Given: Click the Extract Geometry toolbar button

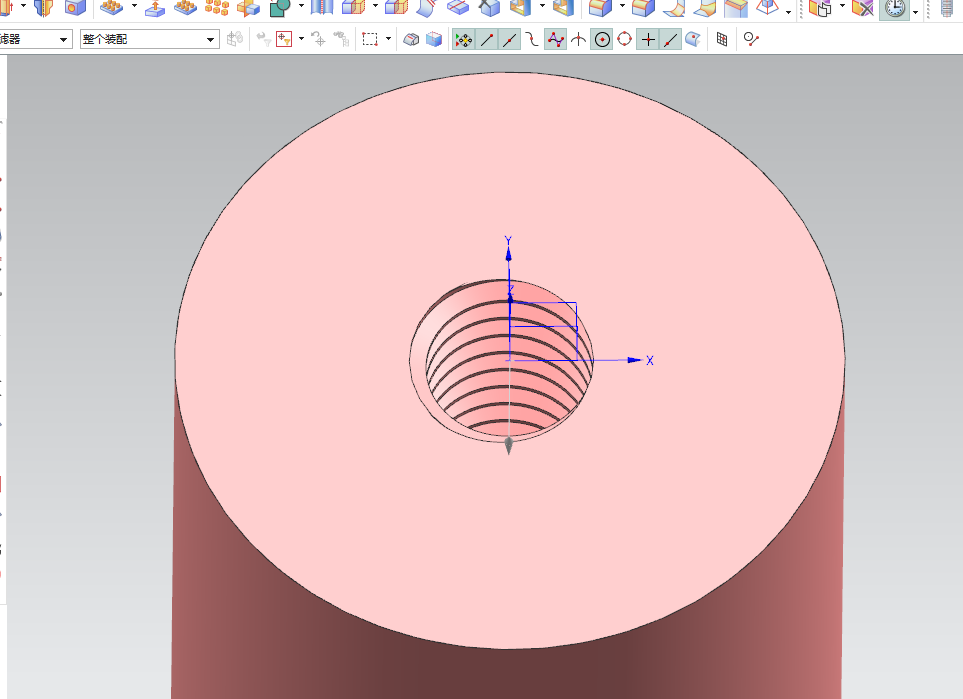Looking at the screenshot, I should coord(820,8).
